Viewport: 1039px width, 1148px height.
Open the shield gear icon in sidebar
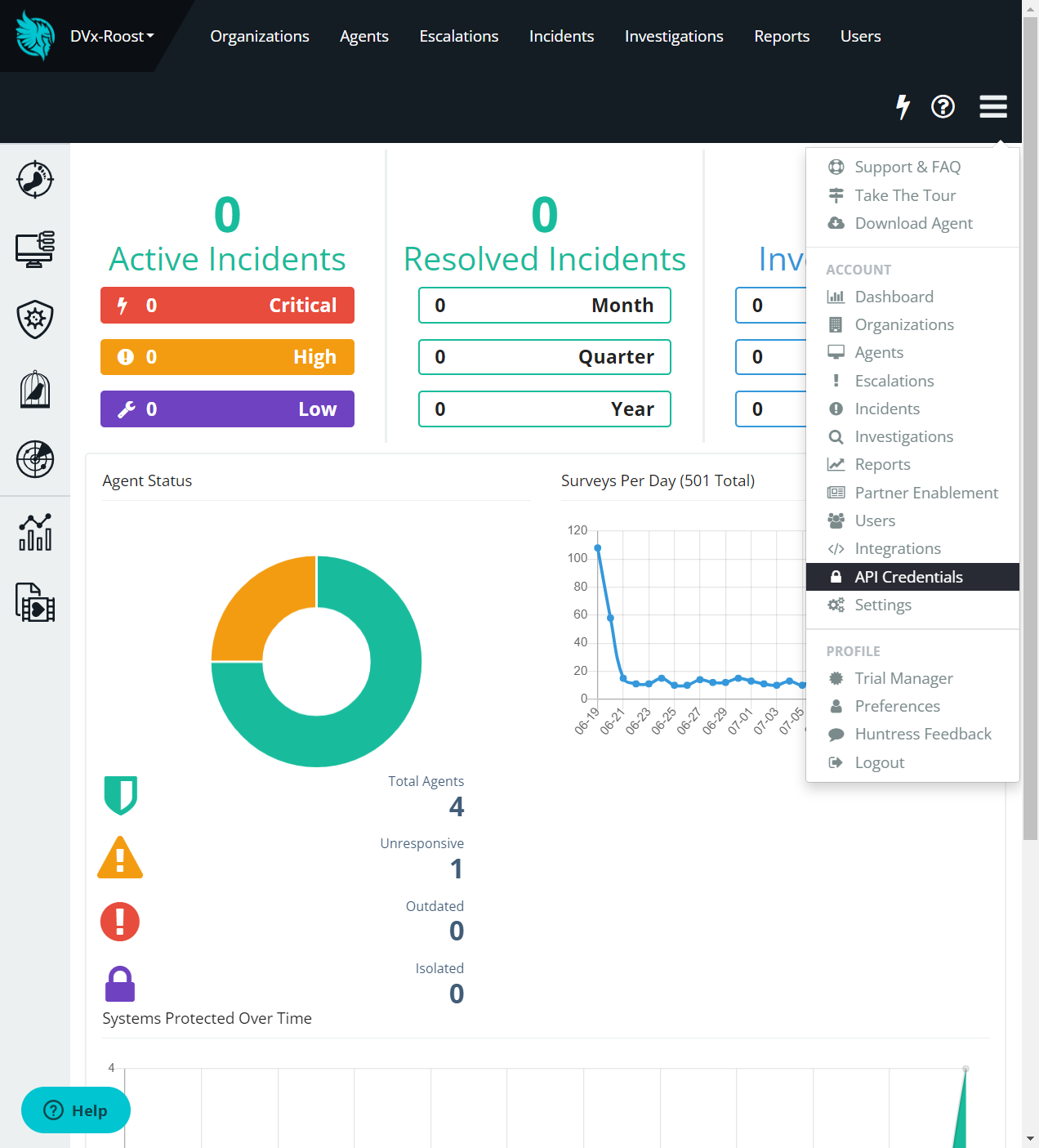tap(35, 319)
